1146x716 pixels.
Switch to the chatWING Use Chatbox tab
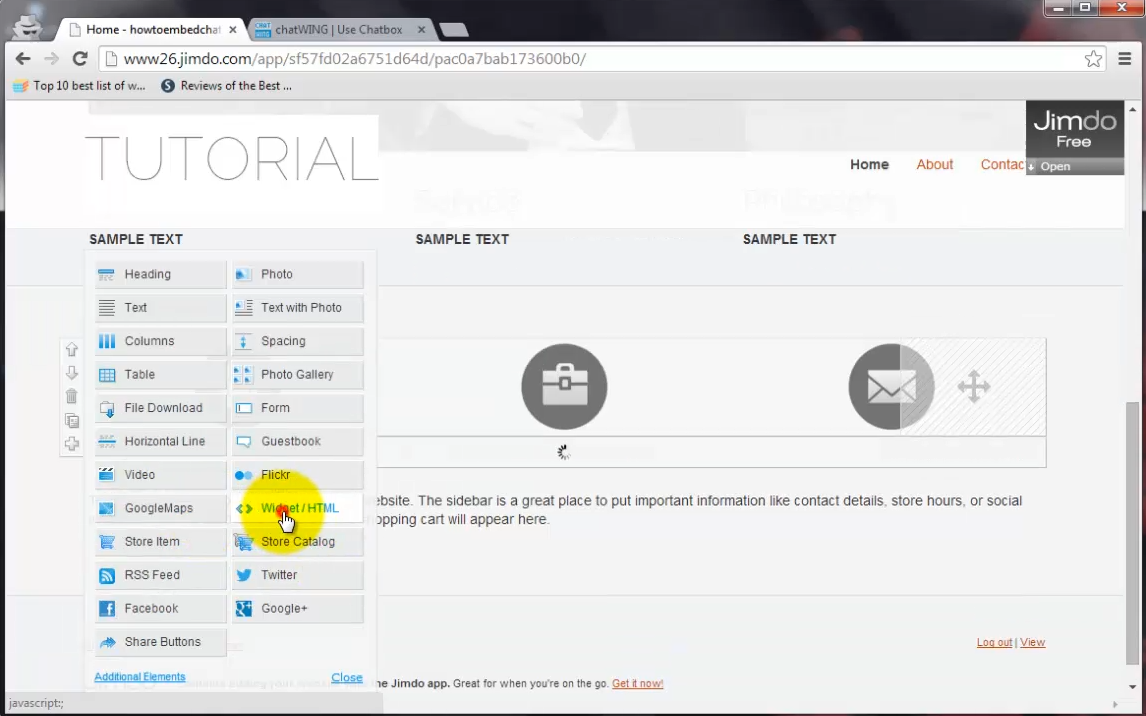tap(338, 30)
